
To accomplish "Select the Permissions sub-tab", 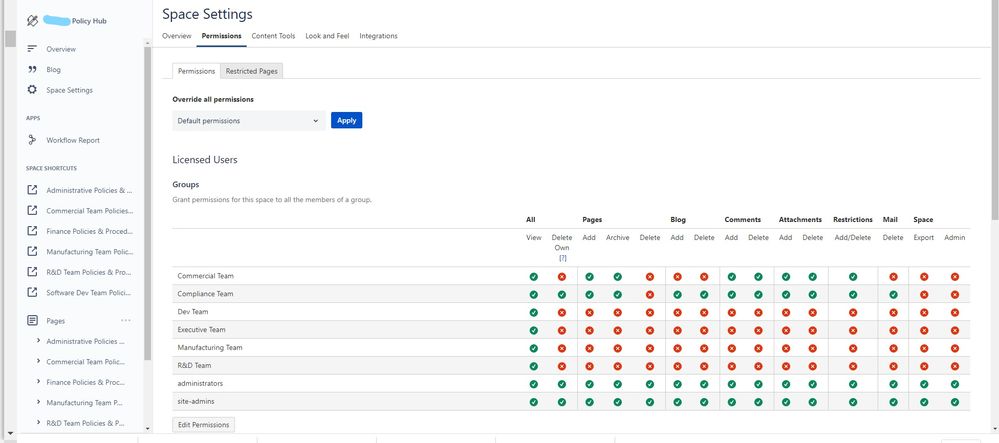I will [196, 71].
